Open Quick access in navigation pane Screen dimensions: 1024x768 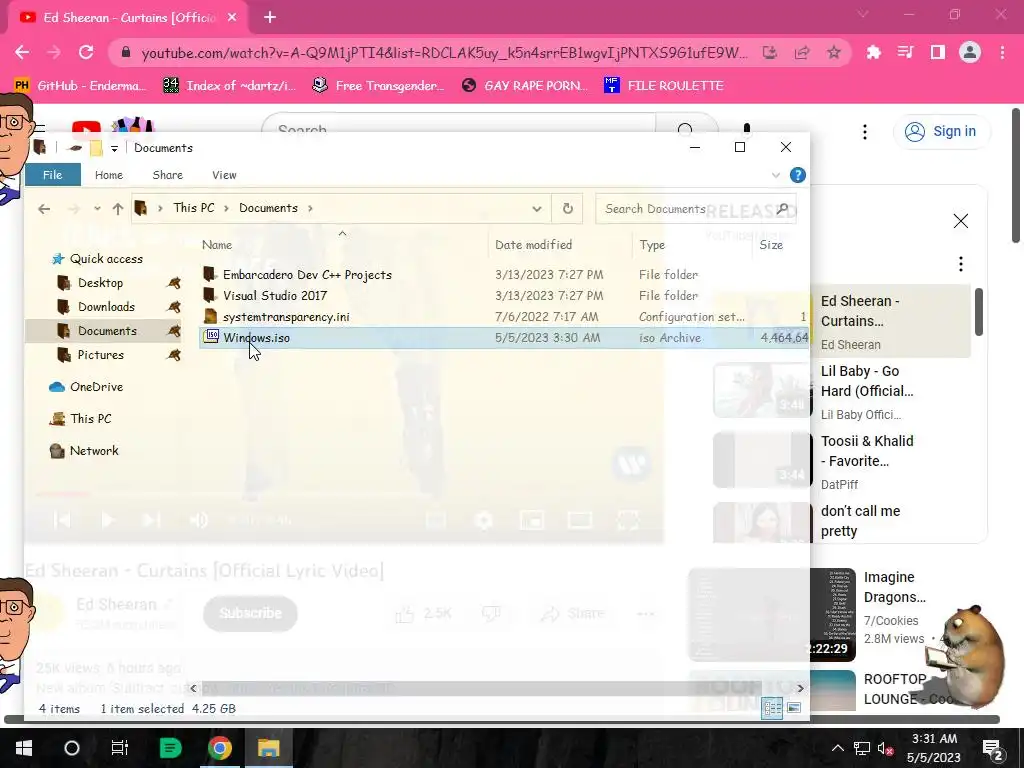pos(106,259)
